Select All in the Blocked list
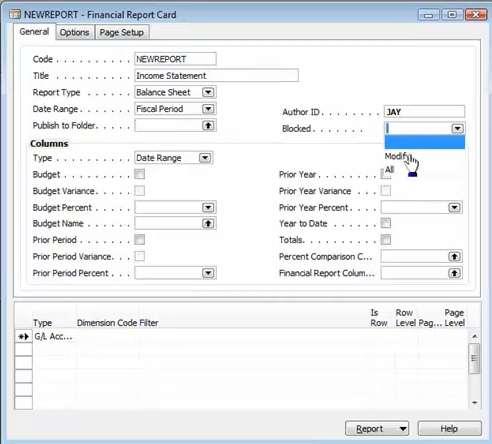The height and width of the screenshot is (444, 492). (x=424, y=169)
